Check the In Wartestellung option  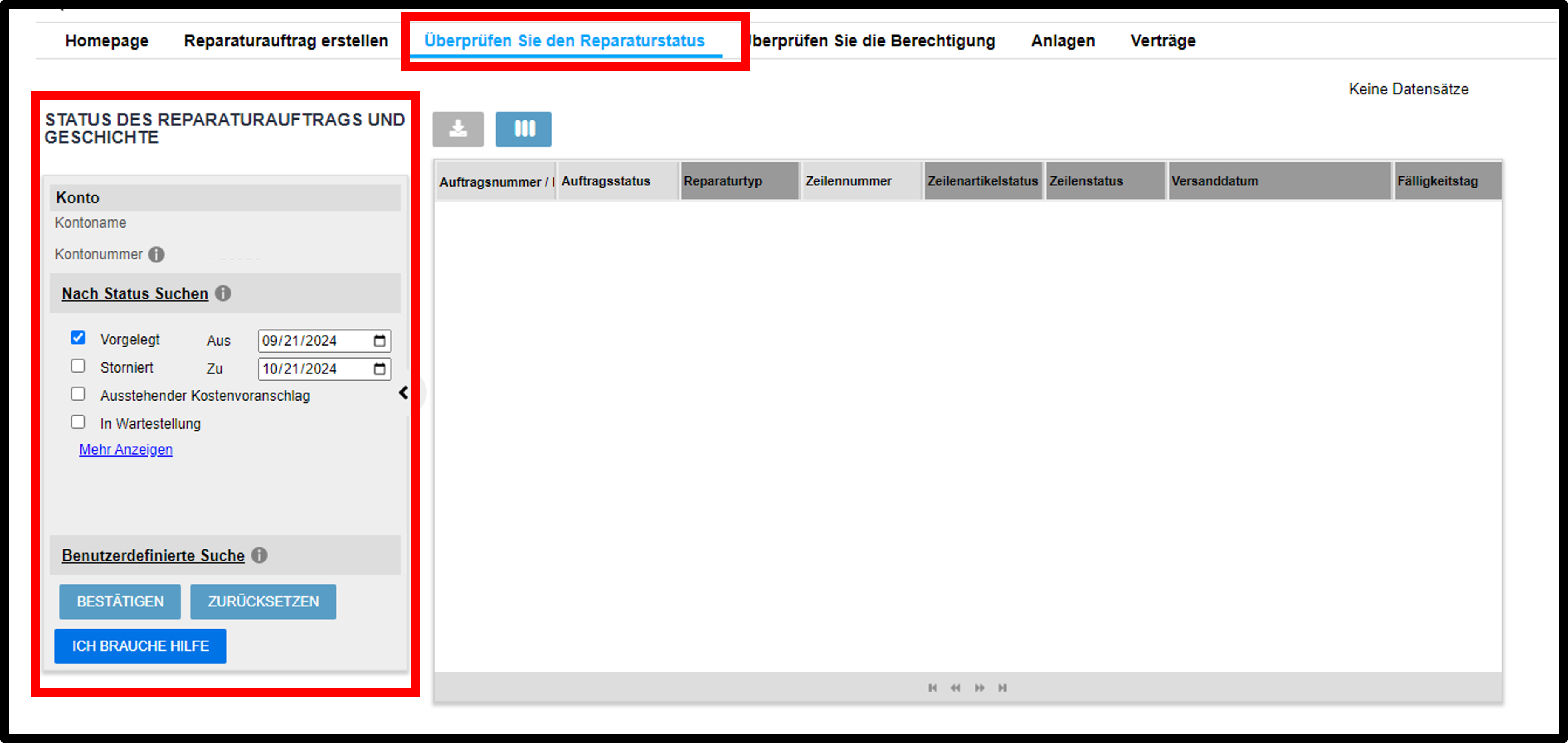point(78,422)
